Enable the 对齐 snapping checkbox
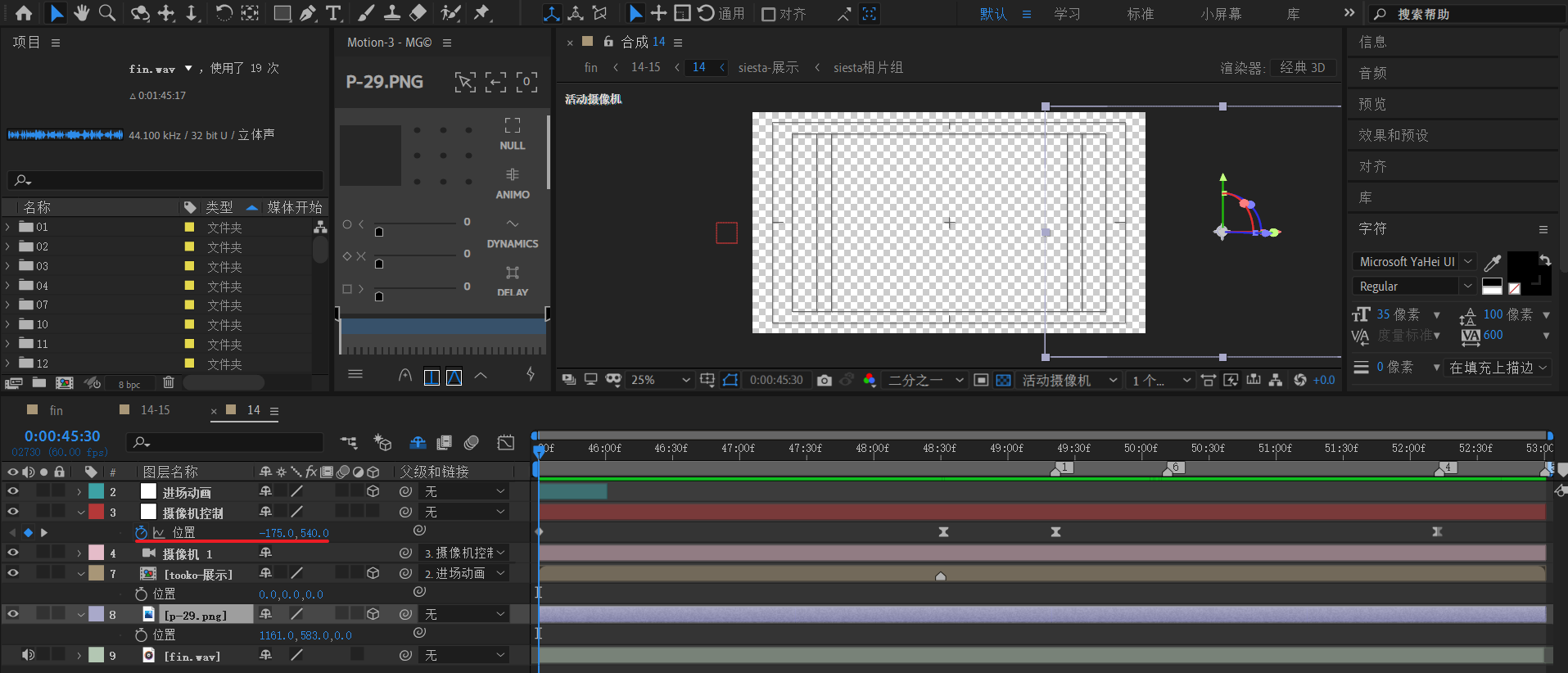The width and height of the screenshot is (1568, 673). 769,14
